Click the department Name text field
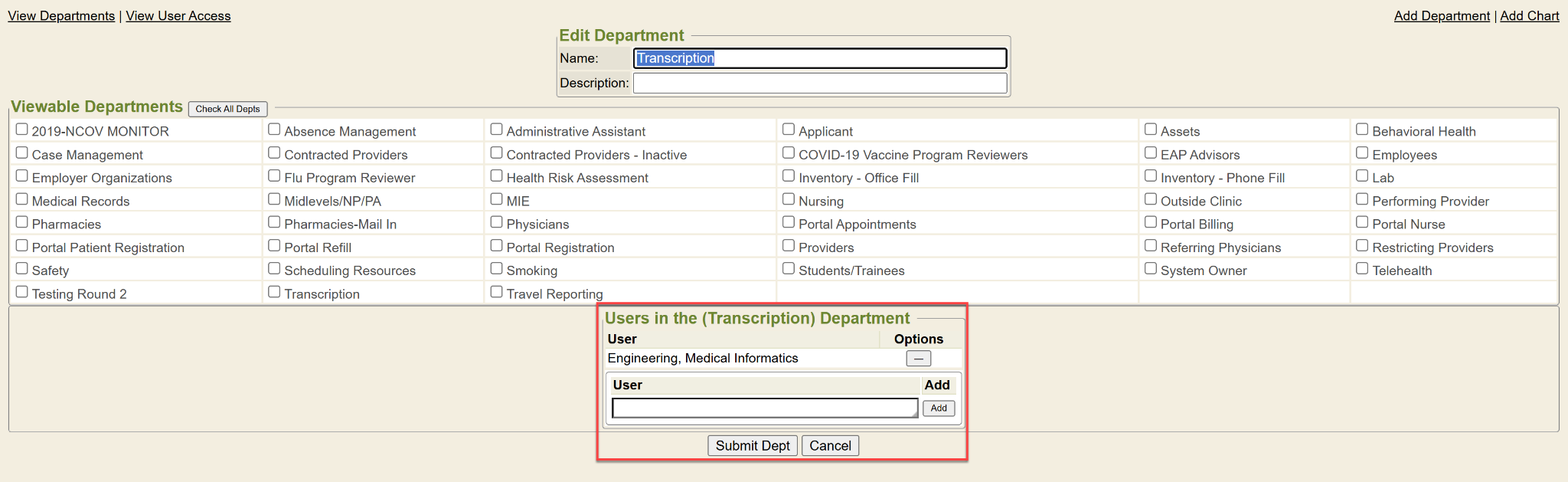Image resolution: width=1568 pixels, height=482 pixels. [819, 58]
